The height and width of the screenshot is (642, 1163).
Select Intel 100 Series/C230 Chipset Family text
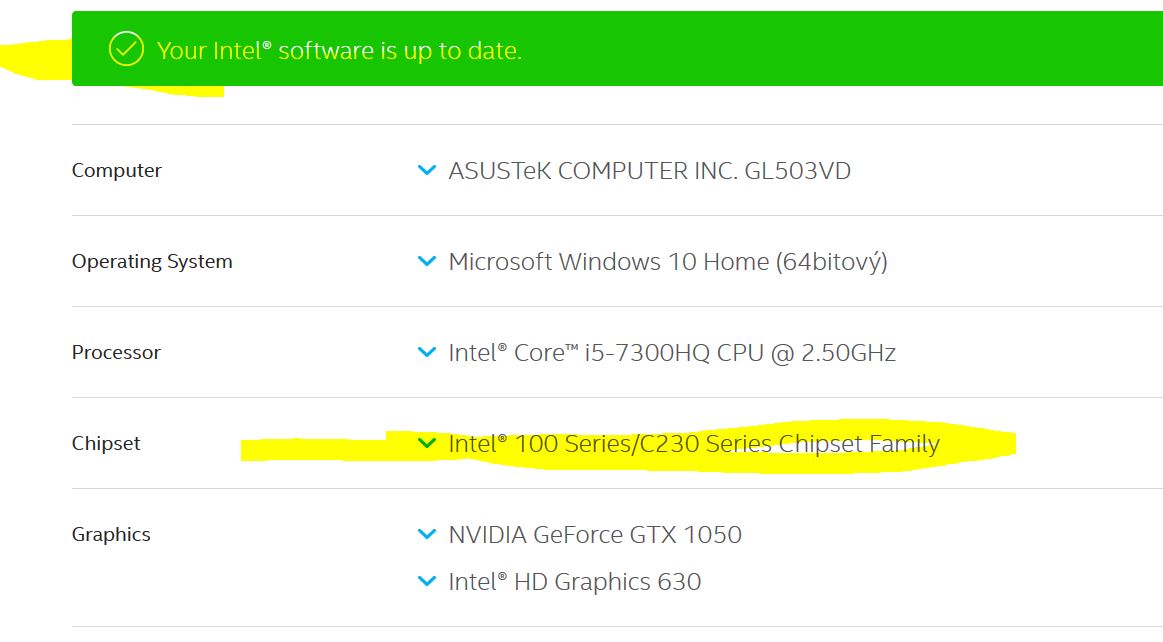pos(693,444)
